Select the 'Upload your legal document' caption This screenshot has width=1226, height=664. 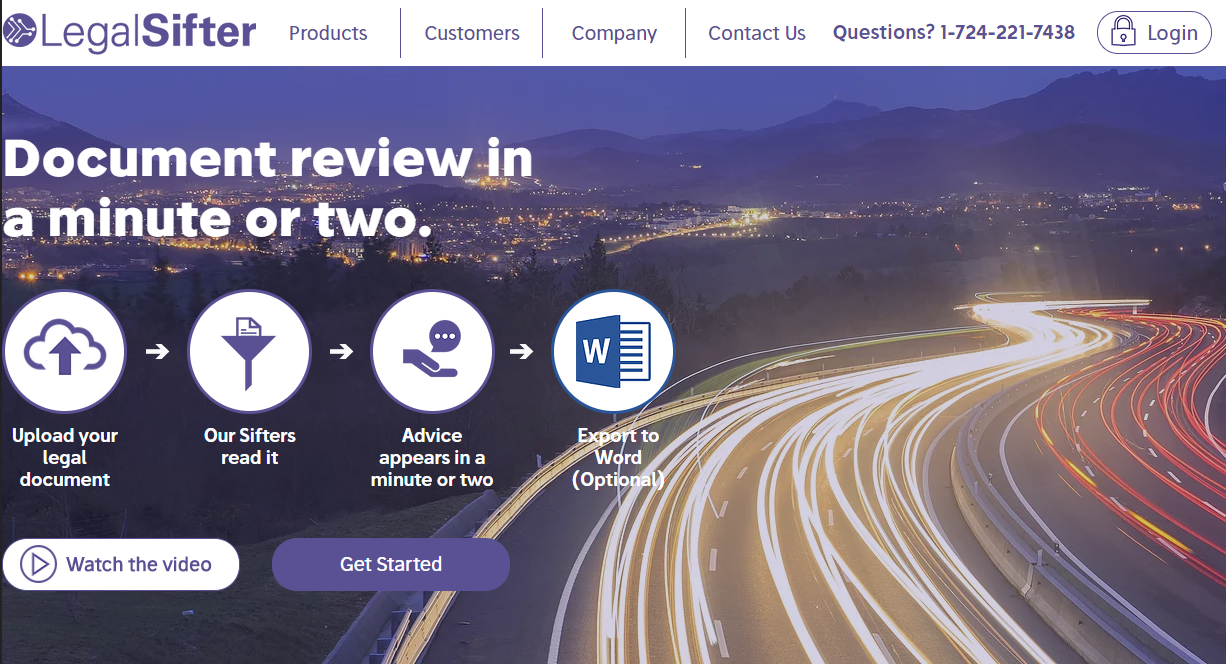coord(65,457)
